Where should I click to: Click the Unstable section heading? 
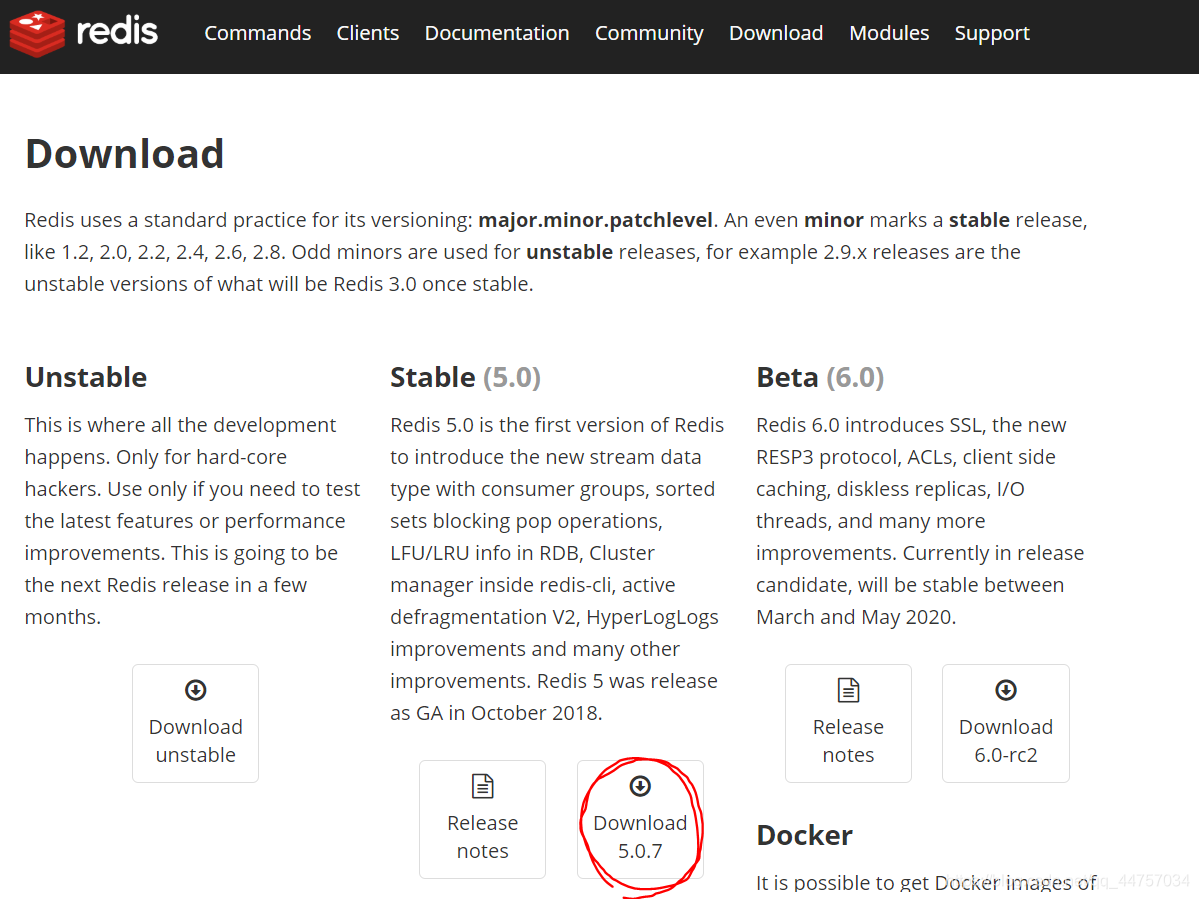point(86,377)
